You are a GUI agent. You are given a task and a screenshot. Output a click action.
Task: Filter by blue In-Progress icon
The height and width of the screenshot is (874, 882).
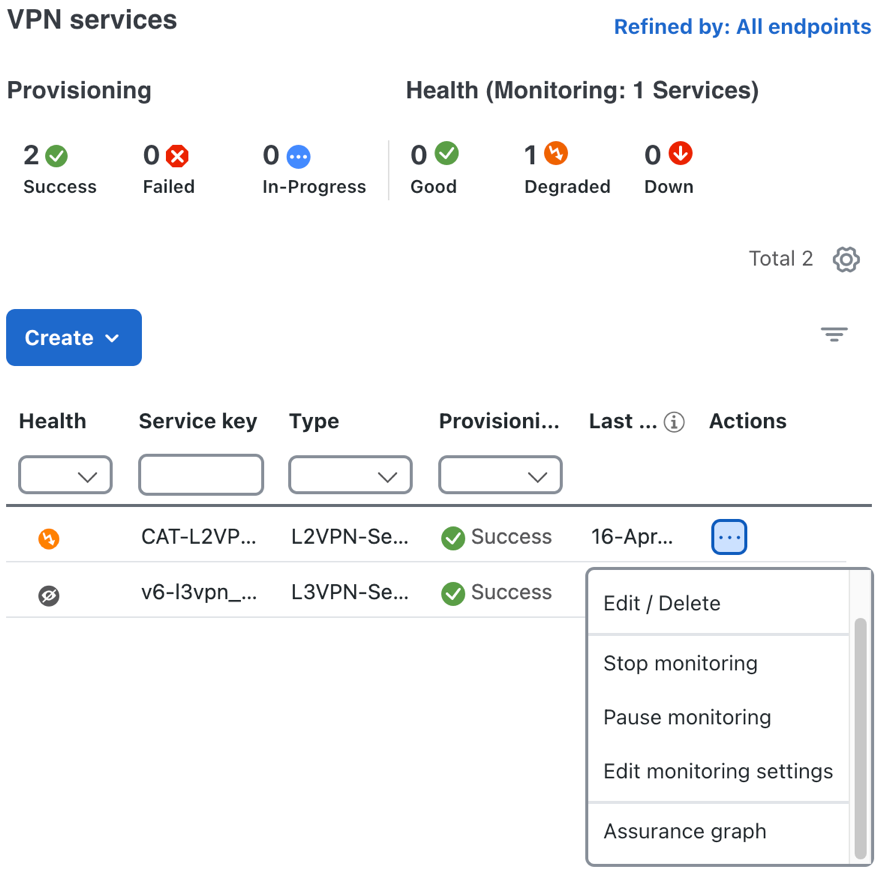click(x=298, y=156)
